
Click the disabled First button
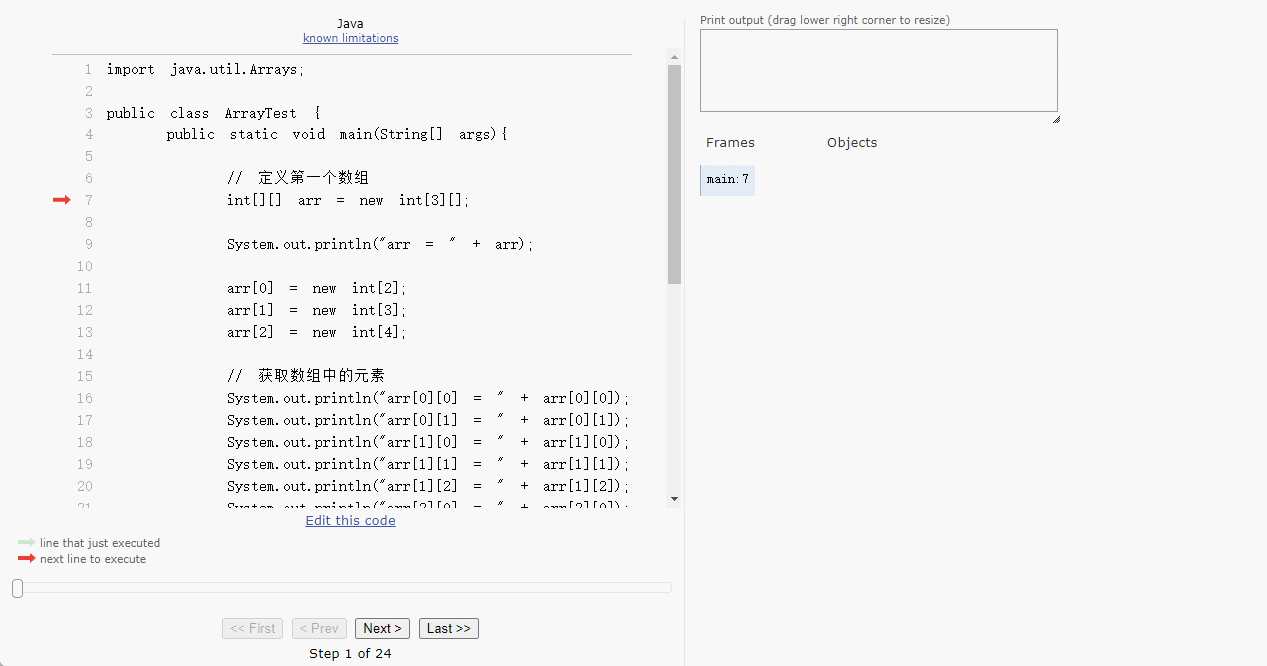[252, 628]
